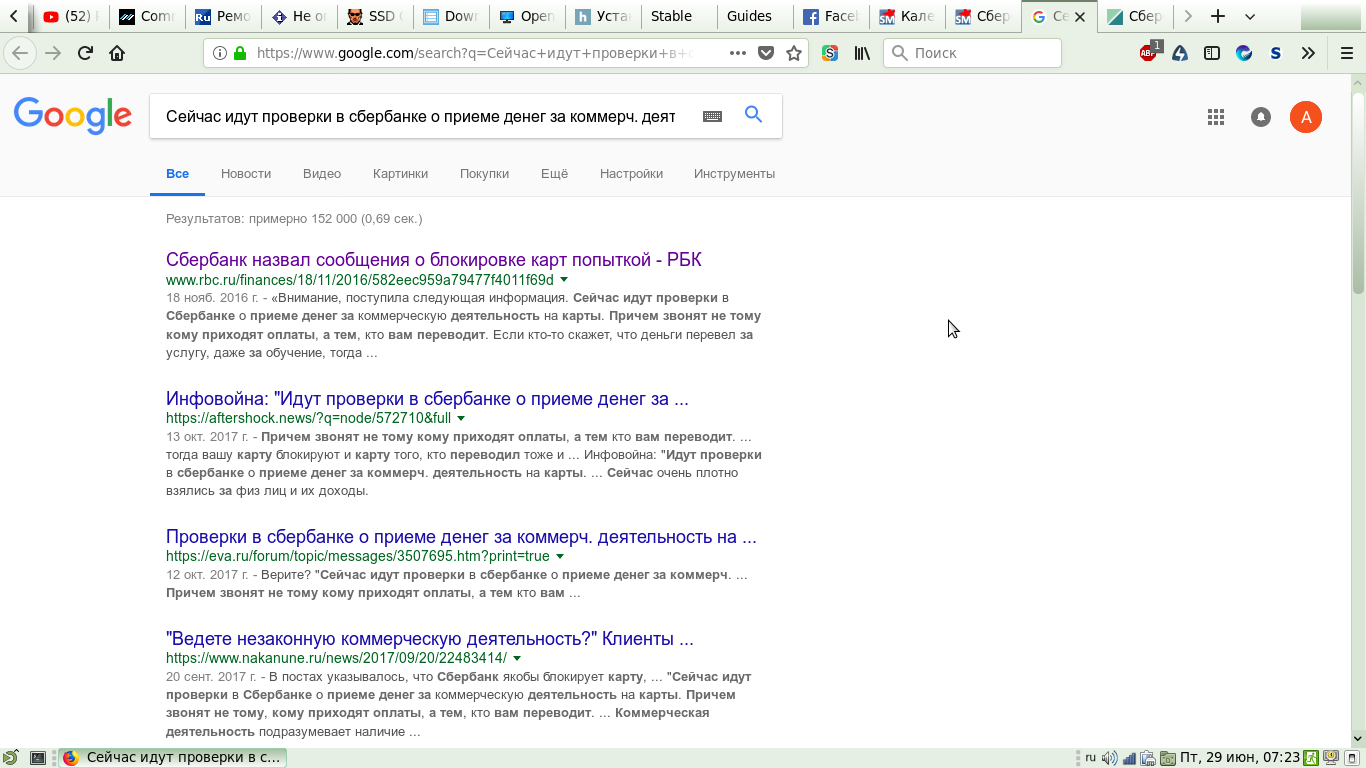List all tabs dropdown arrow
1366x768 pixels.
pos(1250,17)
